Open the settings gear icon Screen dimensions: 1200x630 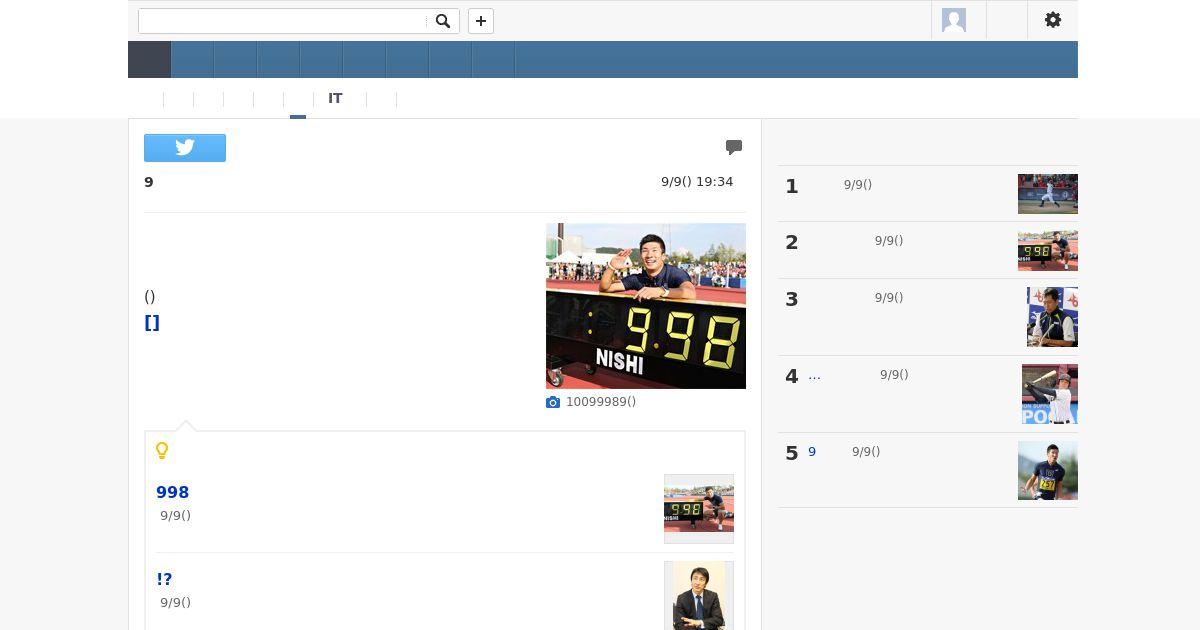(1053, 20)
